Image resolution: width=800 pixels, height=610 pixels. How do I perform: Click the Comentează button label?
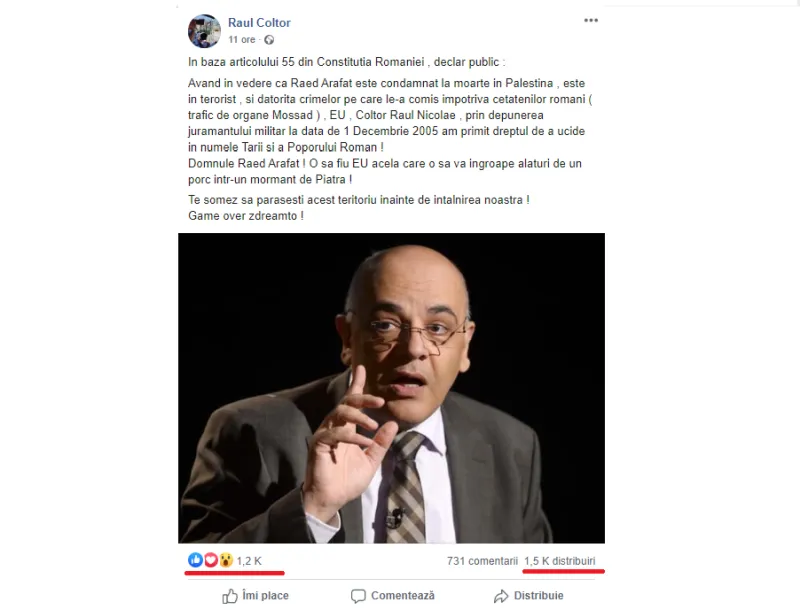pyautogui.click(x=403, y=596)
